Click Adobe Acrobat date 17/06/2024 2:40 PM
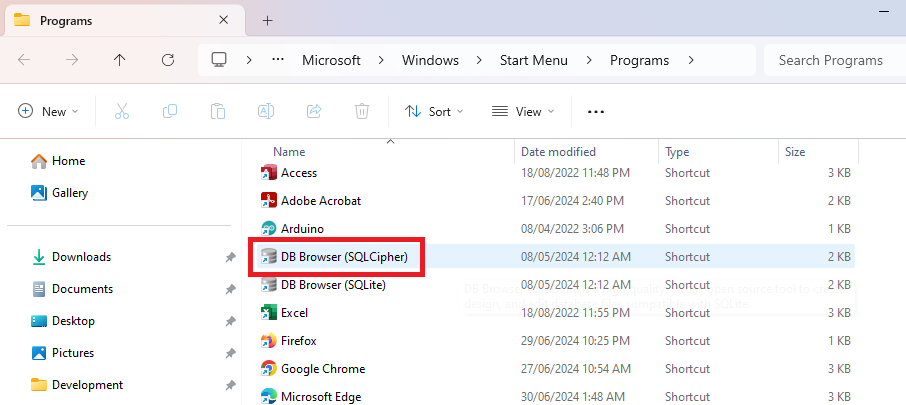906x405 pixels. point(572,200)
